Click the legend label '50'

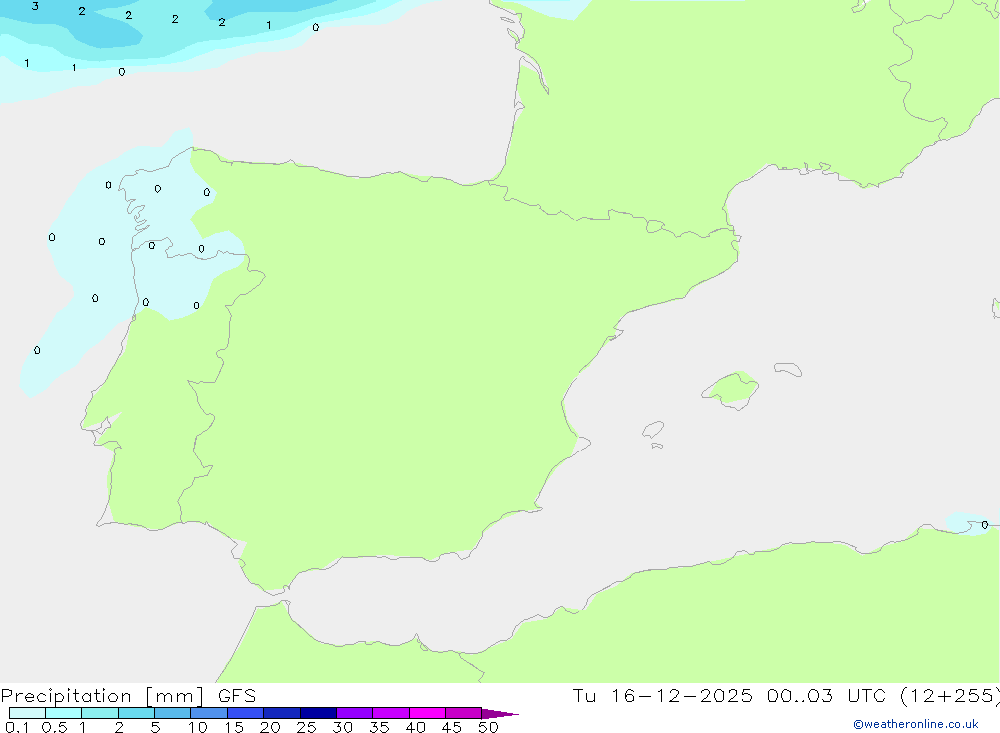pyautogui.click(x=489, y=727)
